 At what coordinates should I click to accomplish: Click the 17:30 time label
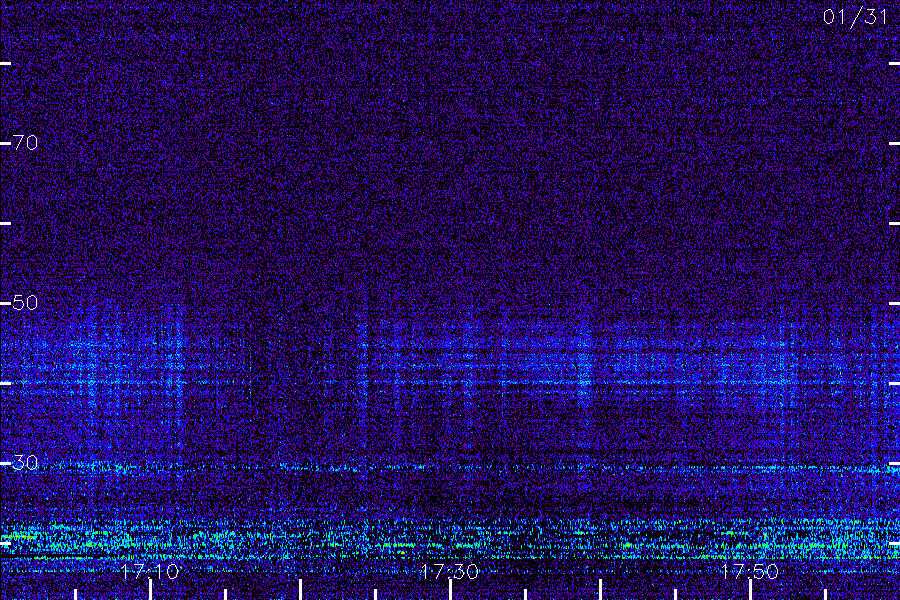(449, 571)
